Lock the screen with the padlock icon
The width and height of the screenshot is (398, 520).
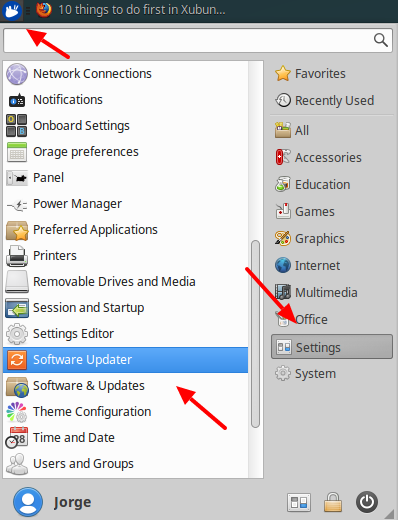pos(333,502)
